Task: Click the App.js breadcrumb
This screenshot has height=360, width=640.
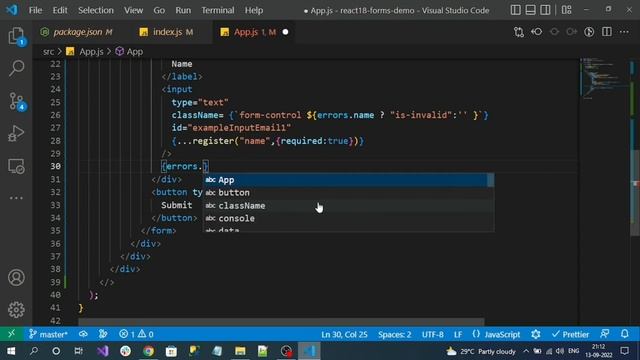Action: pyautogui.click(x=91, y=52)
